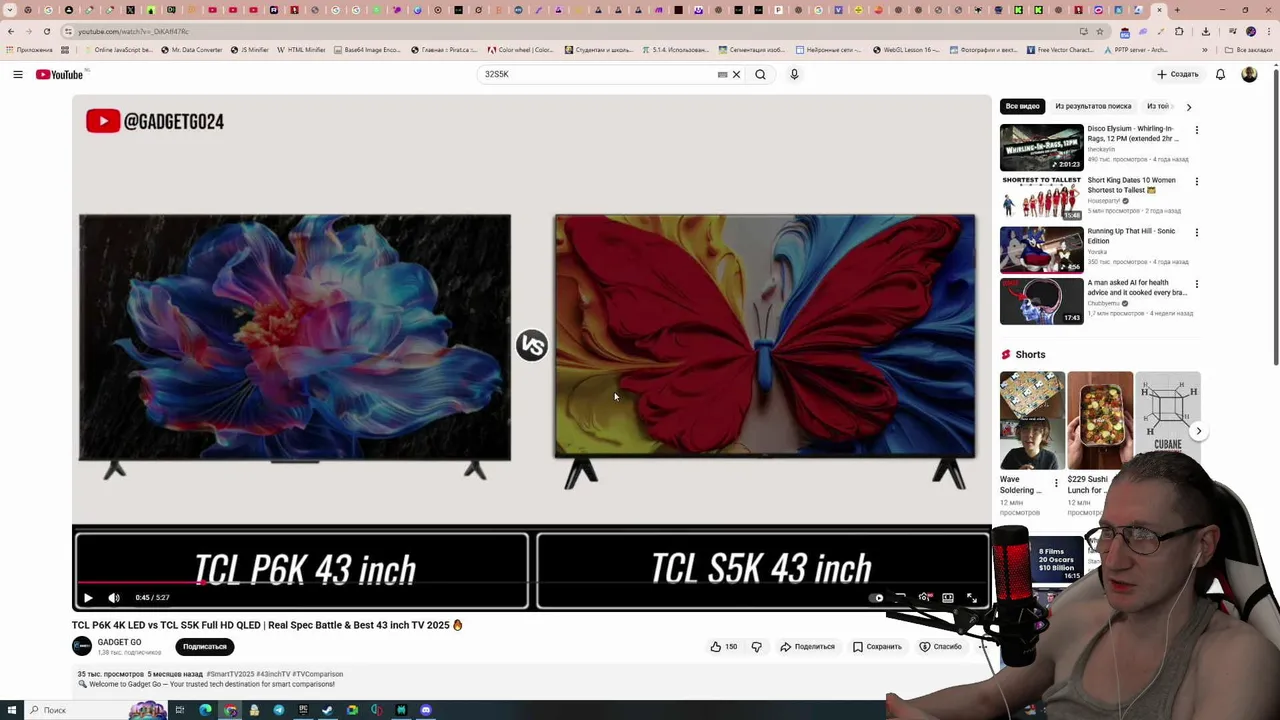The height and width of the screenshot is (720, 1280).
Task: Open Windows Start menu
Action: pyautogui.click(x=11, y=710)
